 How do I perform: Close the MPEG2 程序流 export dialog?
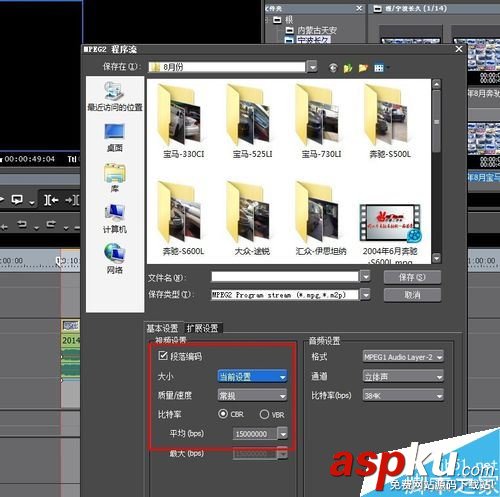459,49
